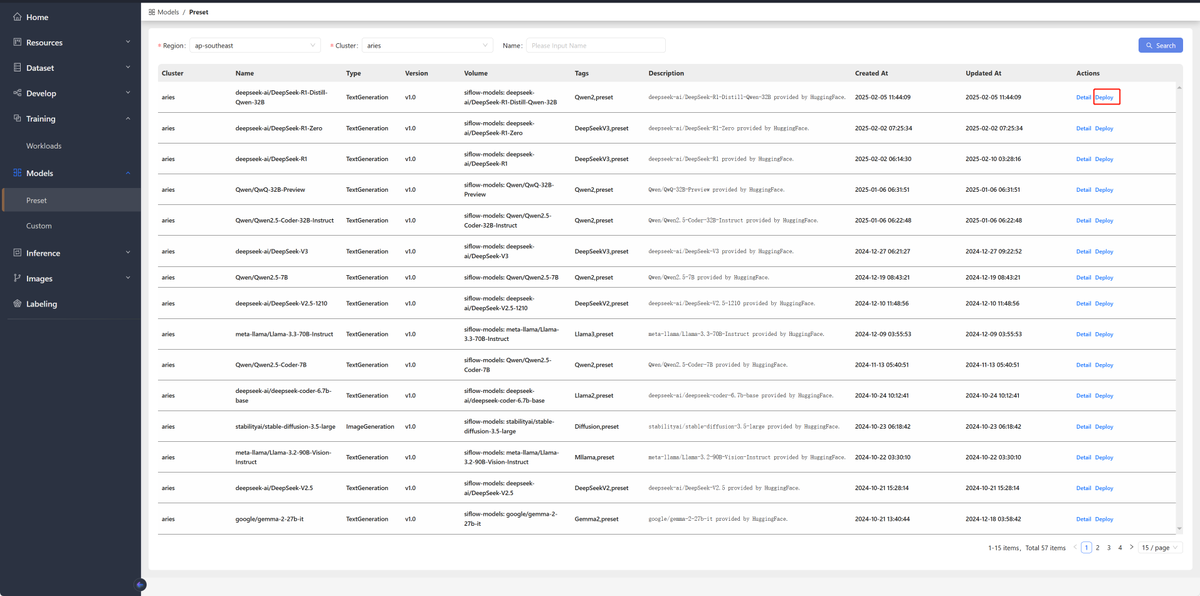Go to next page with right arrow
Image resolution: width=1200 pixels, height=596 pixels.
pyautogui.click(x=1132, y=548)
